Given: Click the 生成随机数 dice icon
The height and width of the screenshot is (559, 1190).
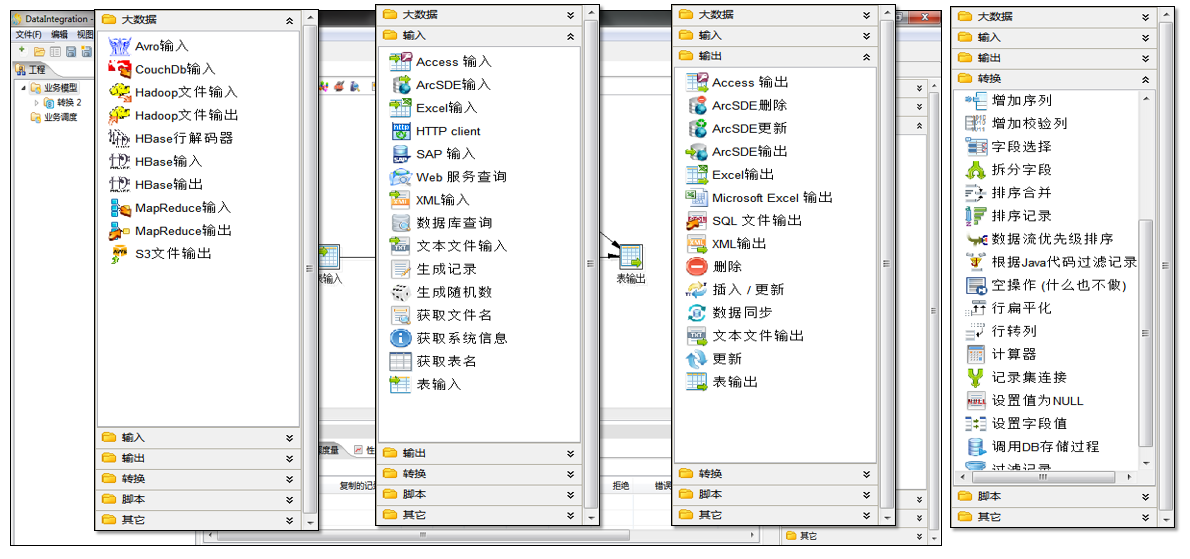Looking at the screenshot, I should click(x=401, y=292).
